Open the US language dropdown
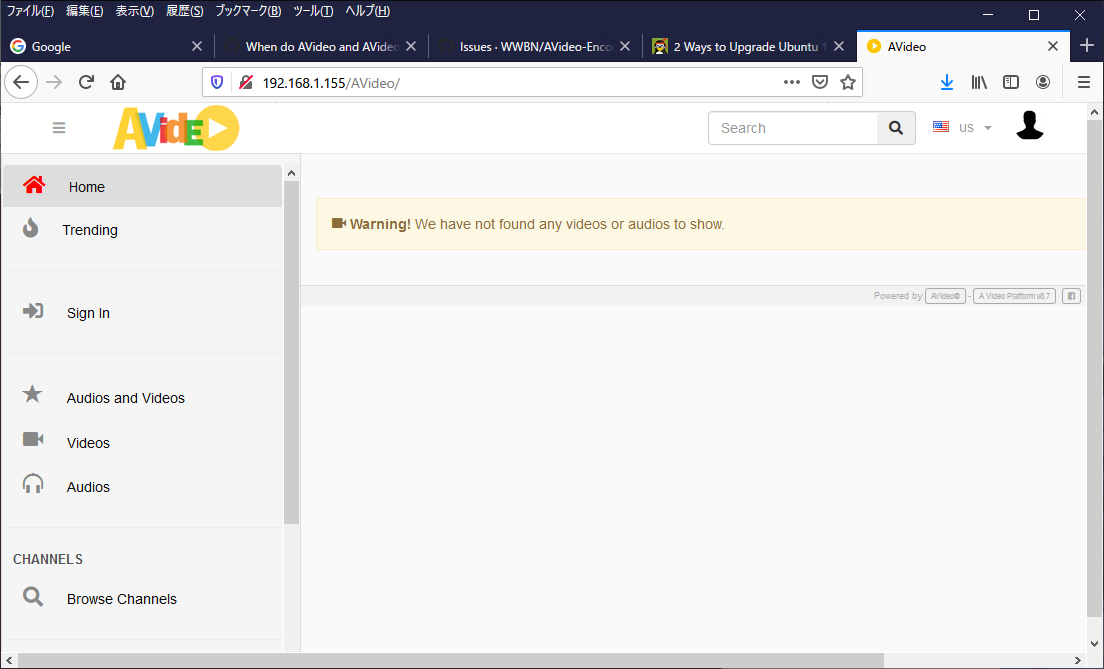This screenshot has width=1104, height=669. click(962, 127)
